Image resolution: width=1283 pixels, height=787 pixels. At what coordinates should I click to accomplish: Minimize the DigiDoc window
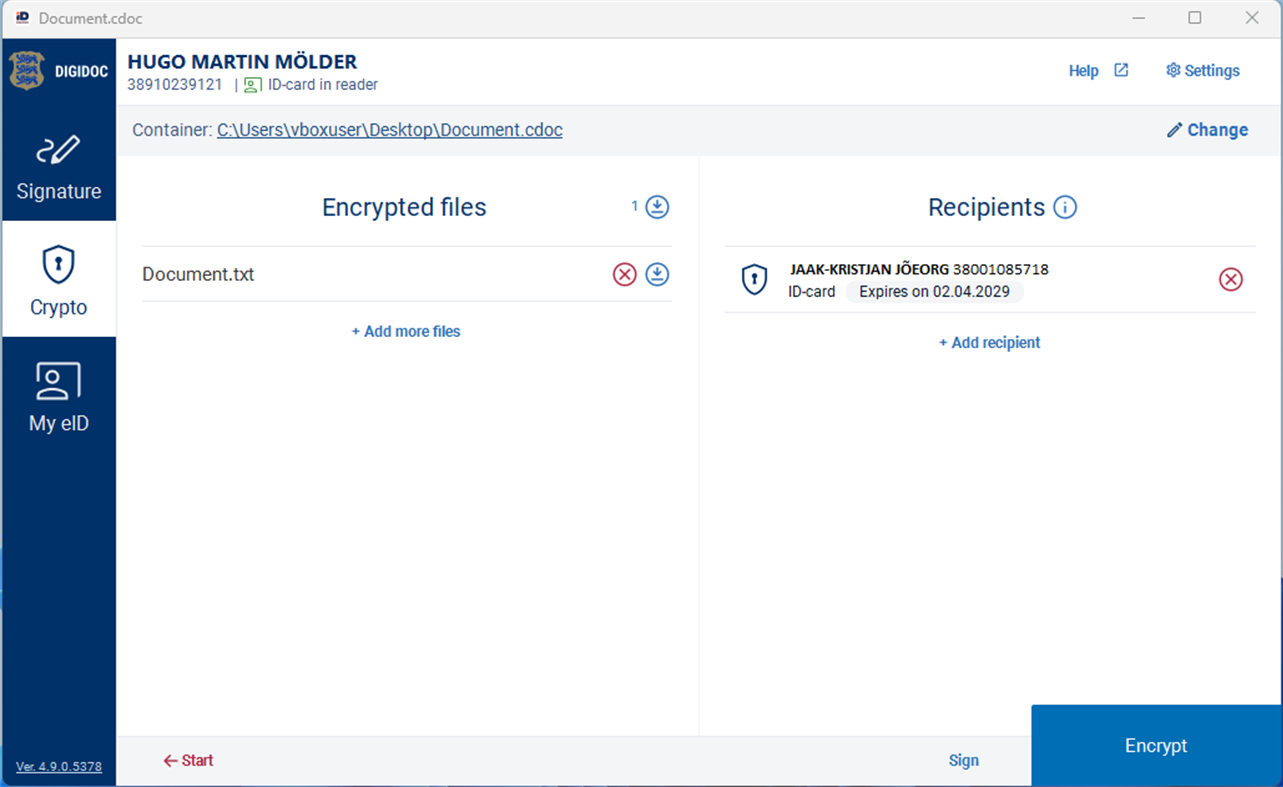point(1139,18)
